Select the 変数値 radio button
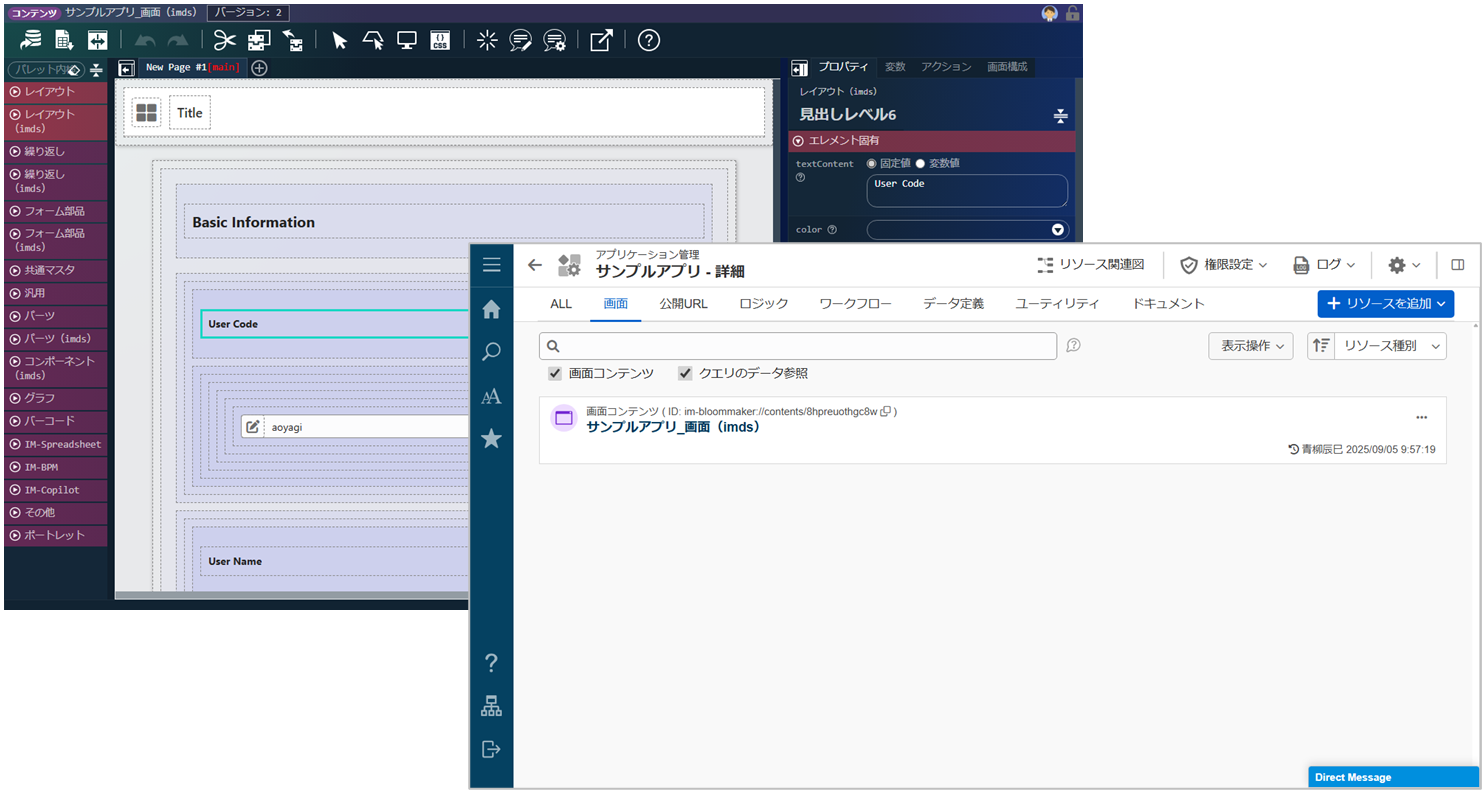The height and width of the screenshot is (791, 1484). click(920, 163)
